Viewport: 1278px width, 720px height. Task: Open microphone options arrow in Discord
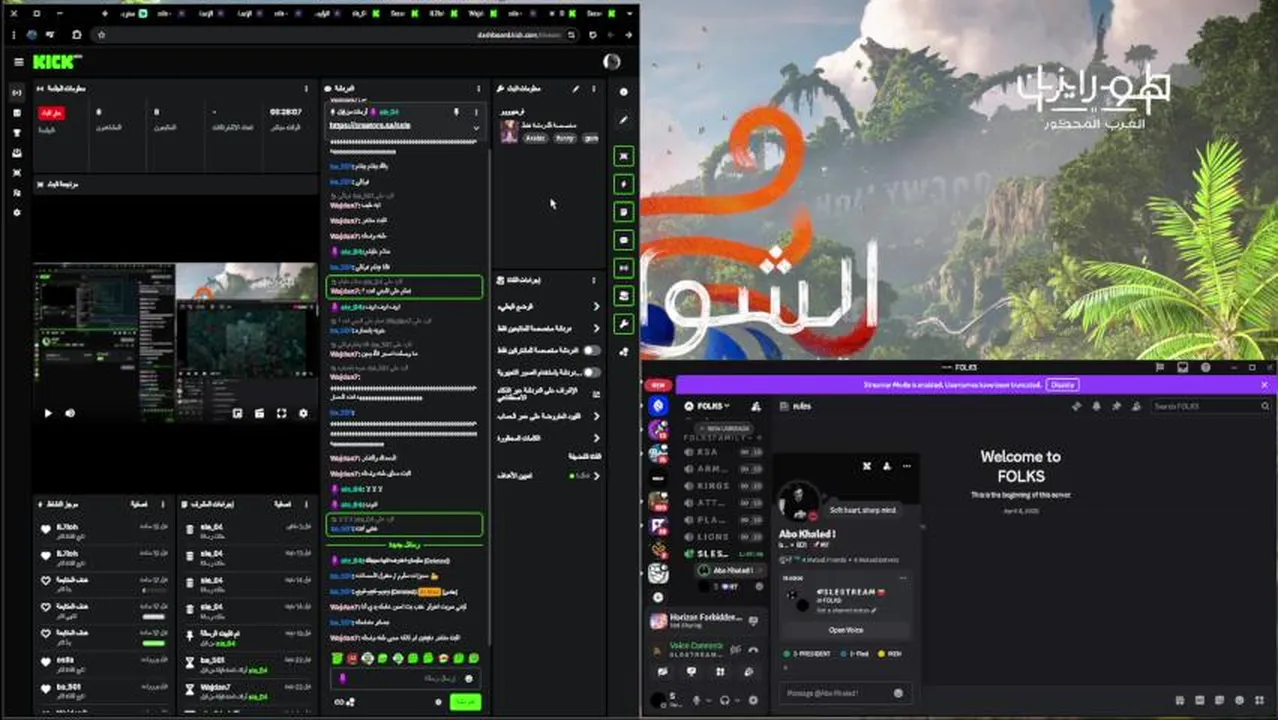[x=709, y=700]
